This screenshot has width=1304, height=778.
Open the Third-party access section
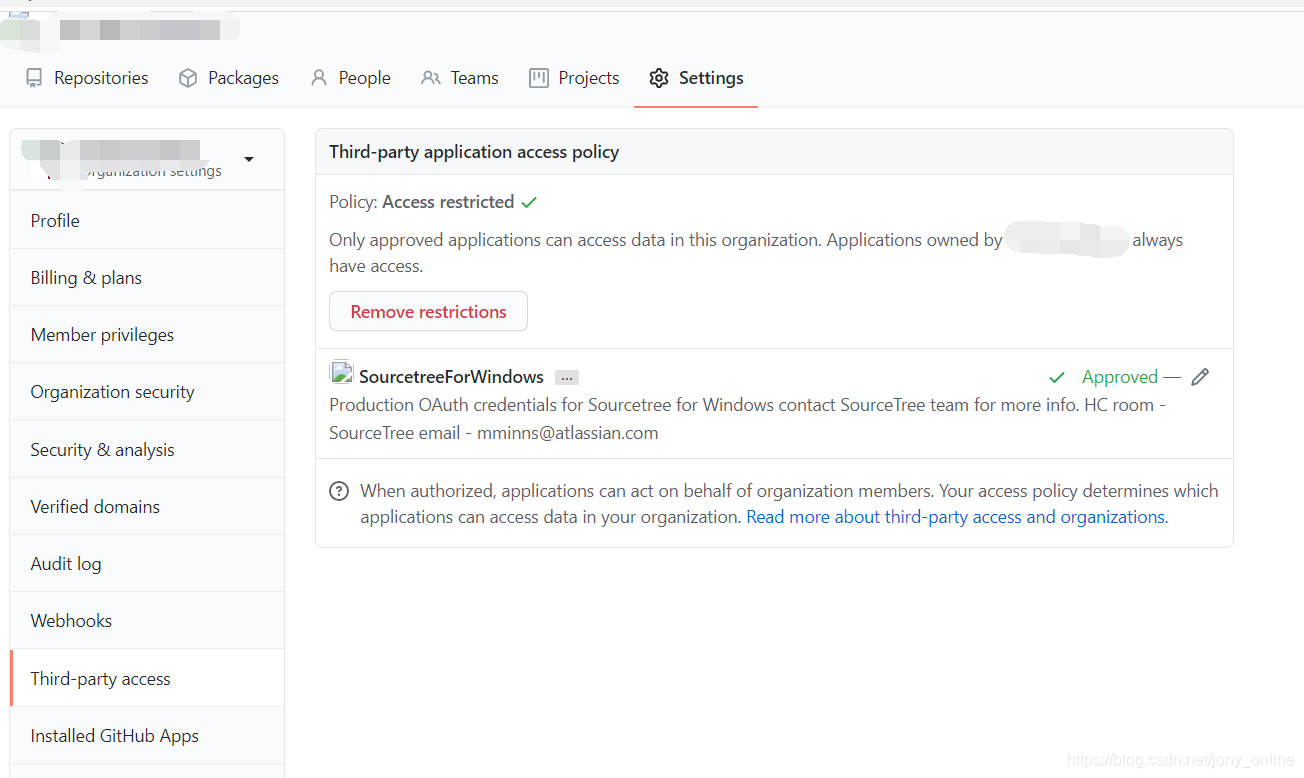pos(100,678)
